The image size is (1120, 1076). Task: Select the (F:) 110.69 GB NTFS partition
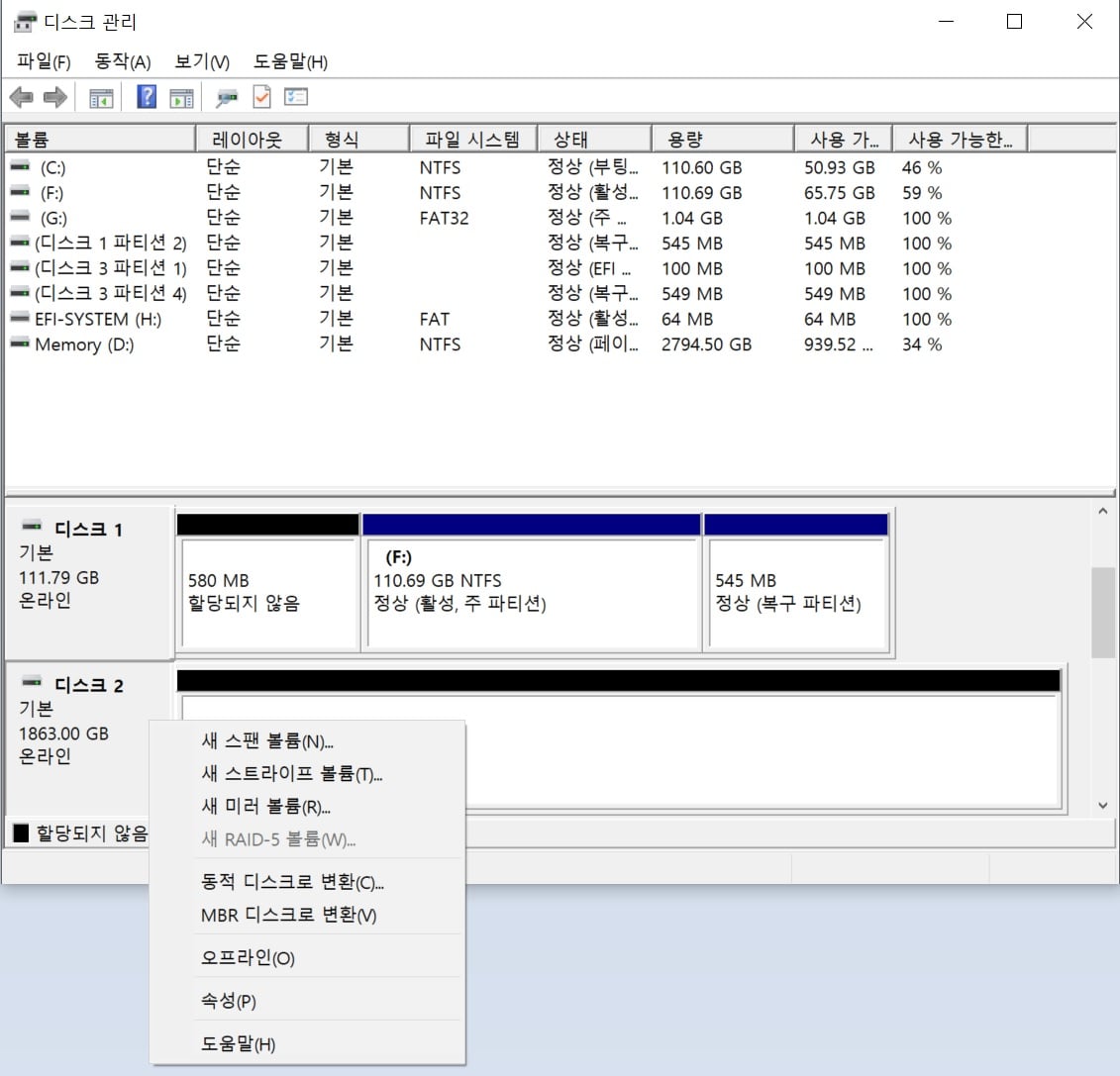tap(532, 583)
